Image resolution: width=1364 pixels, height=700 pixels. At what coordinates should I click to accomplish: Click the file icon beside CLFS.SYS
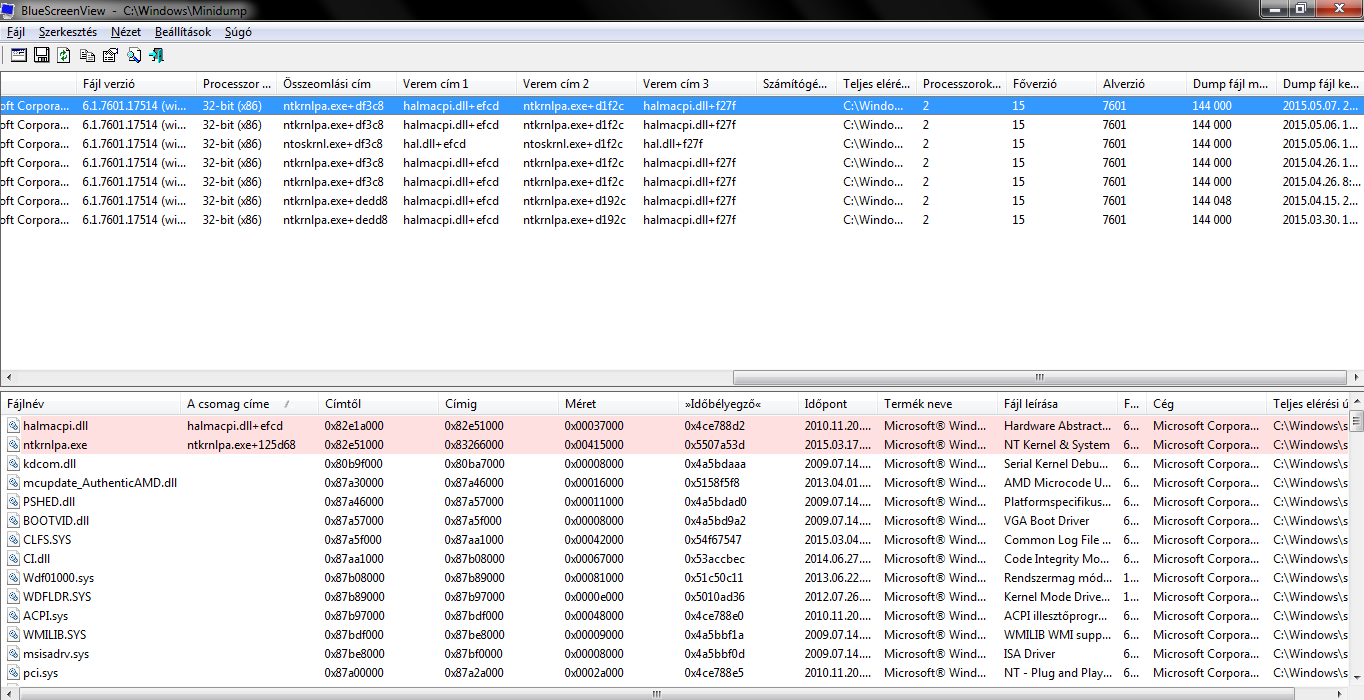14,540
